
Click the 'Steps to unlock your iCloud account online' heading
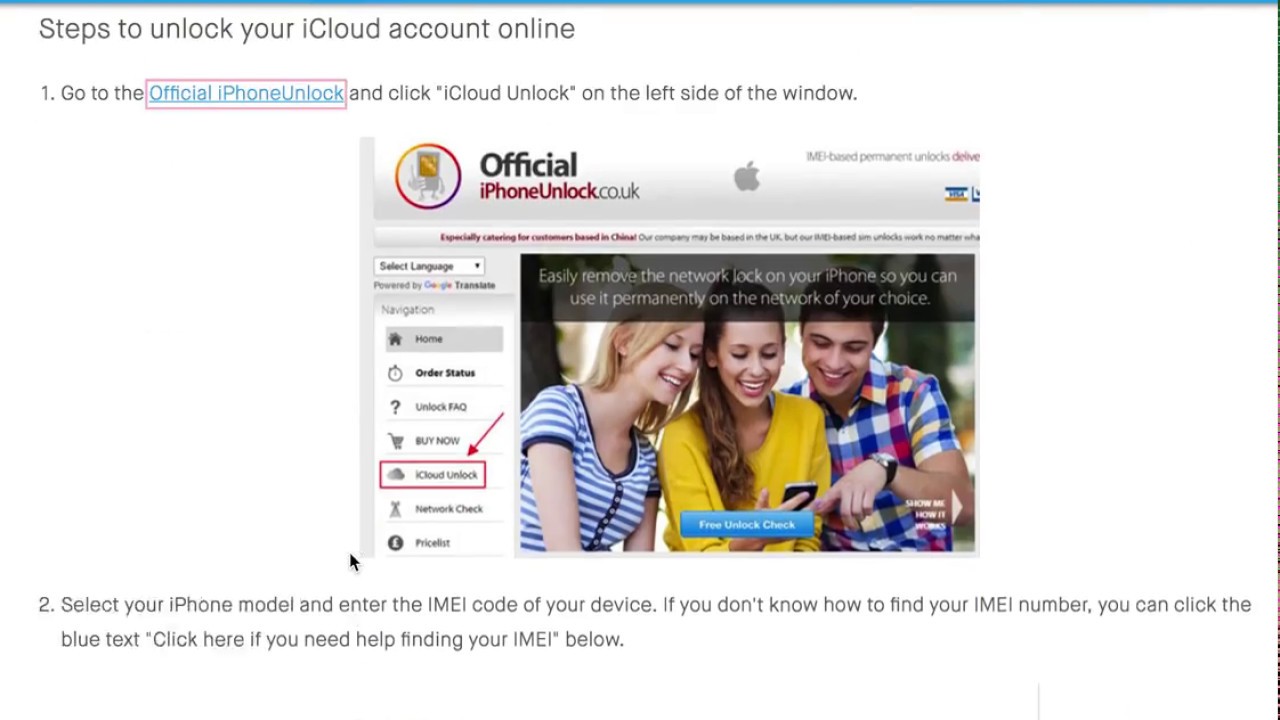[x=307, y=29]
